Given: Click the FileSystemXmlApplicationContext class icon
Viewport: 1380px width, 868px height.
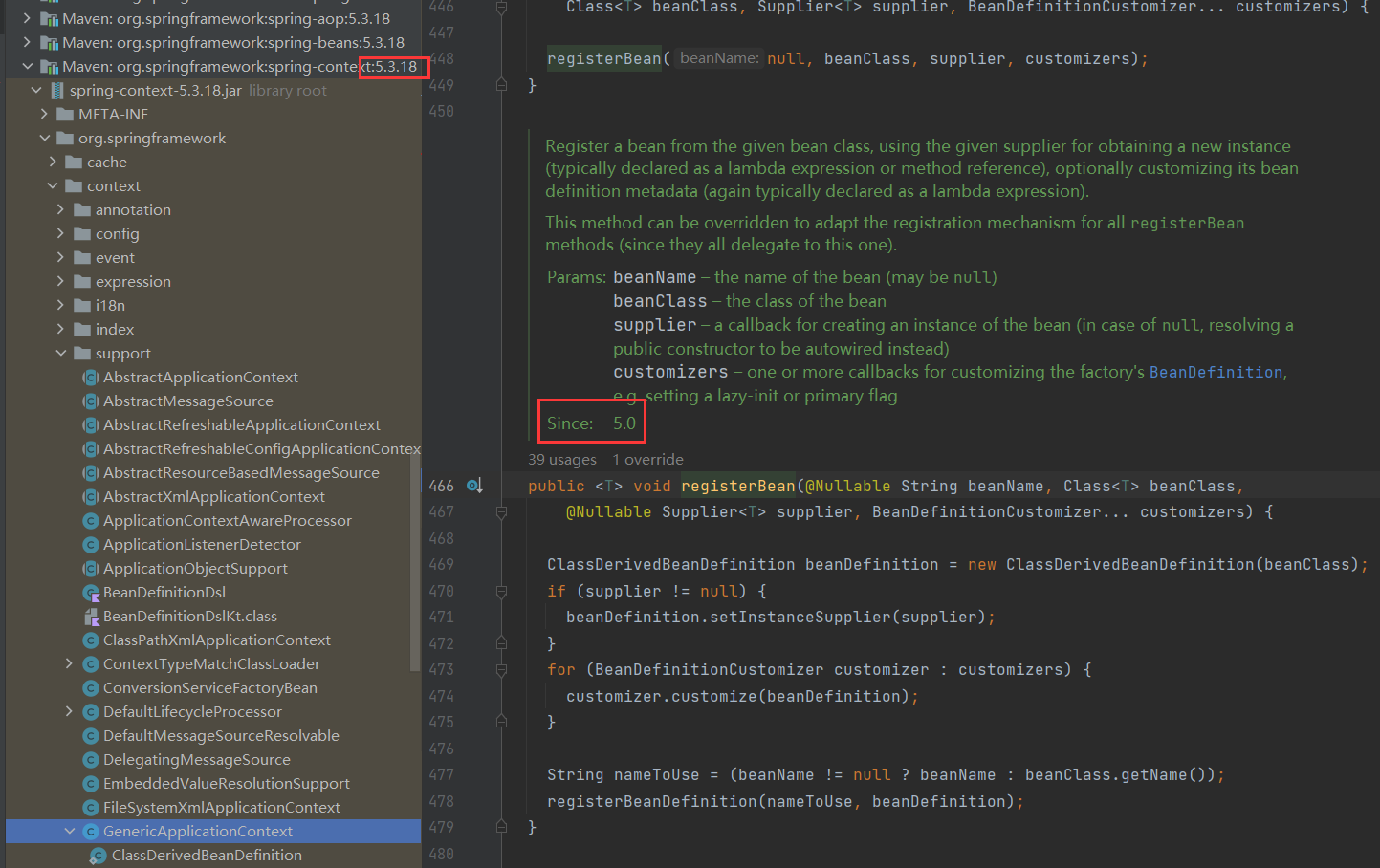Looking at the screenshot, I should pyautogui.click(x=91, y=808).
